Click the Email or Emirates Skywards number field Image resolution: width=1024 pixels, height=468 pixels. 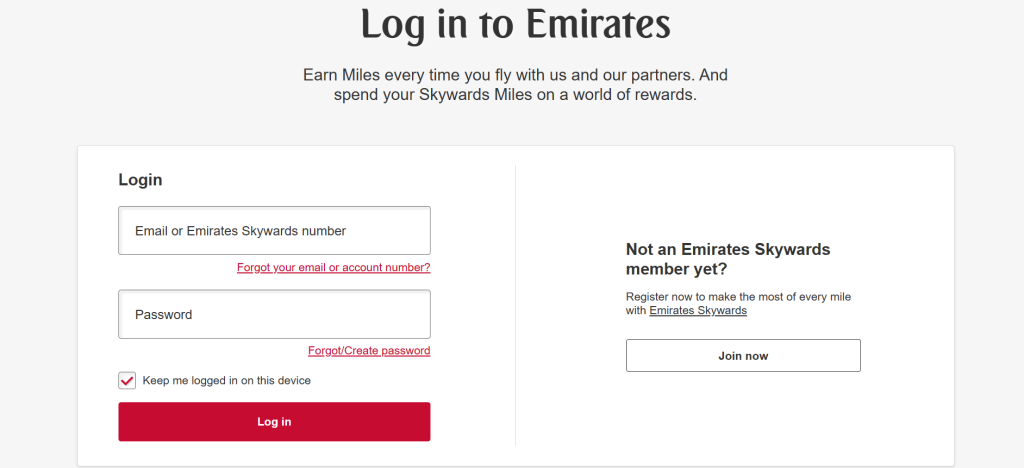tap(274, 231)
